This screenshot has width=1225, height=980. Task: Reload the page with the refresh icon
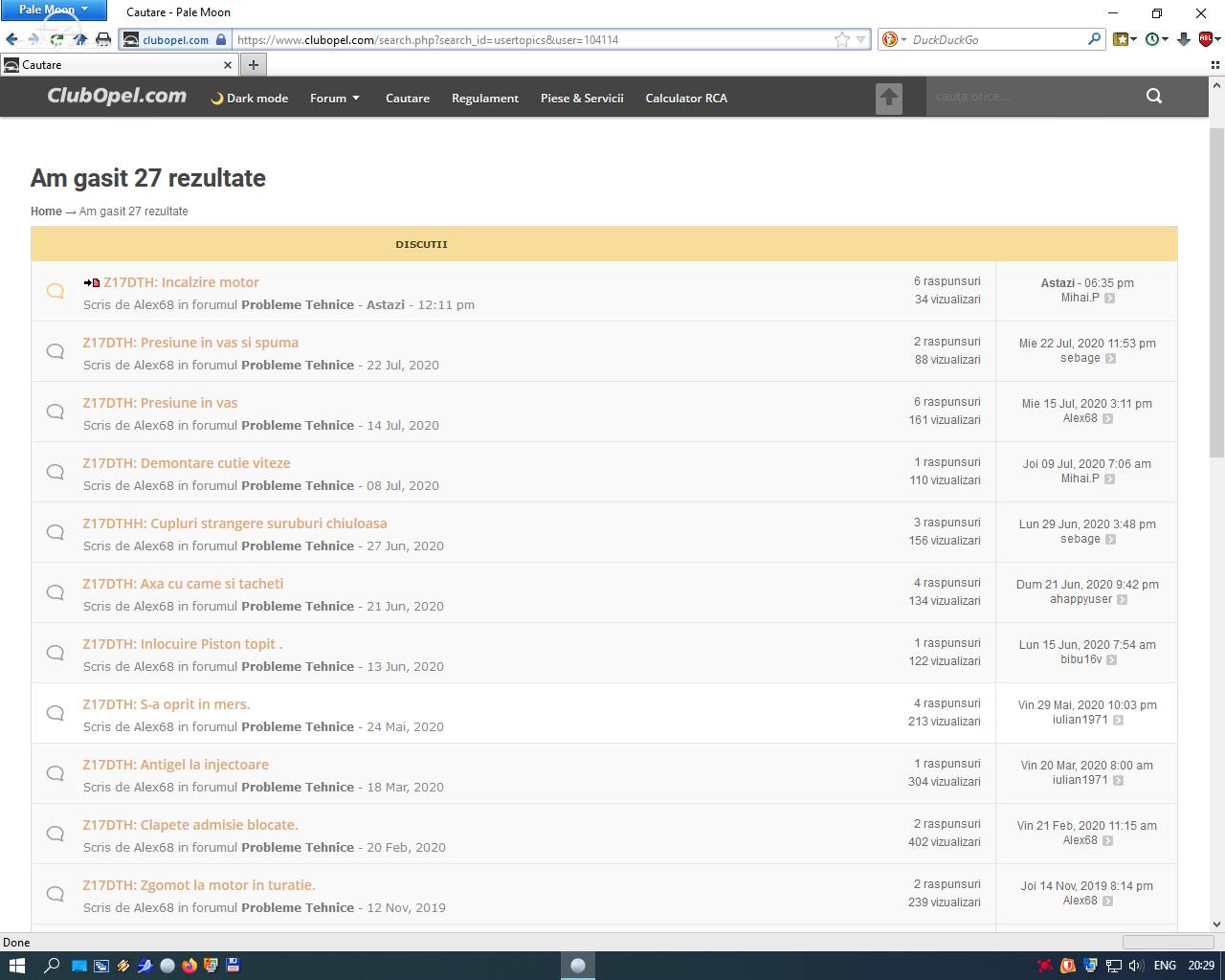[57, 39]
